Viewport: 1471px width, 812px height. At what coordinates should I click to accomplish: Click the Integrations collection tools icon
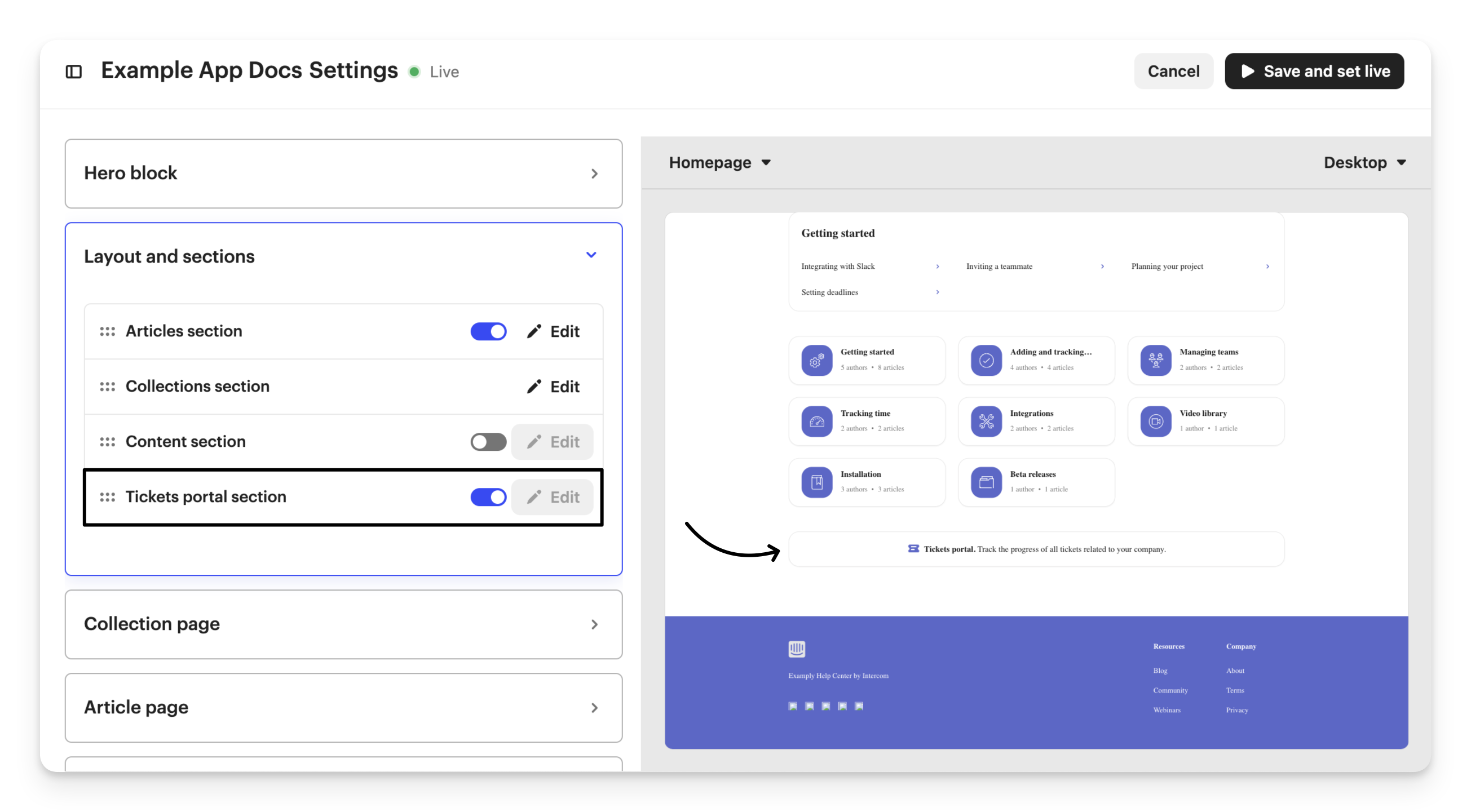(986, 421)
